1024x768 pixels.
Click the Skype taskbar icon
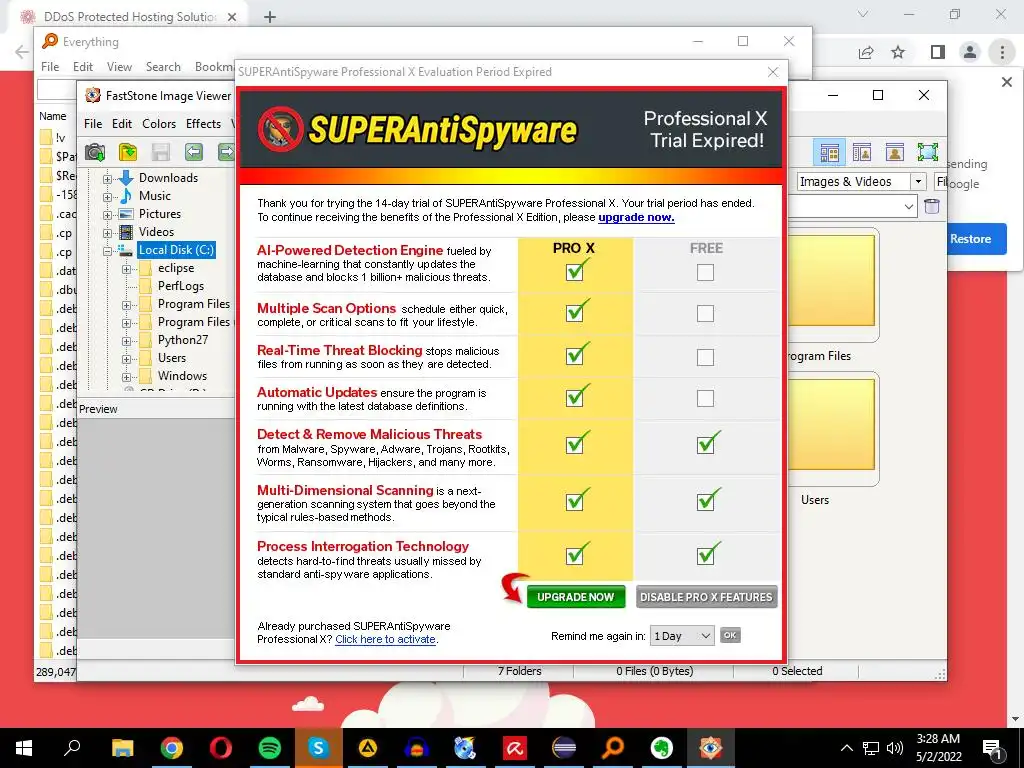pos(318,747)
